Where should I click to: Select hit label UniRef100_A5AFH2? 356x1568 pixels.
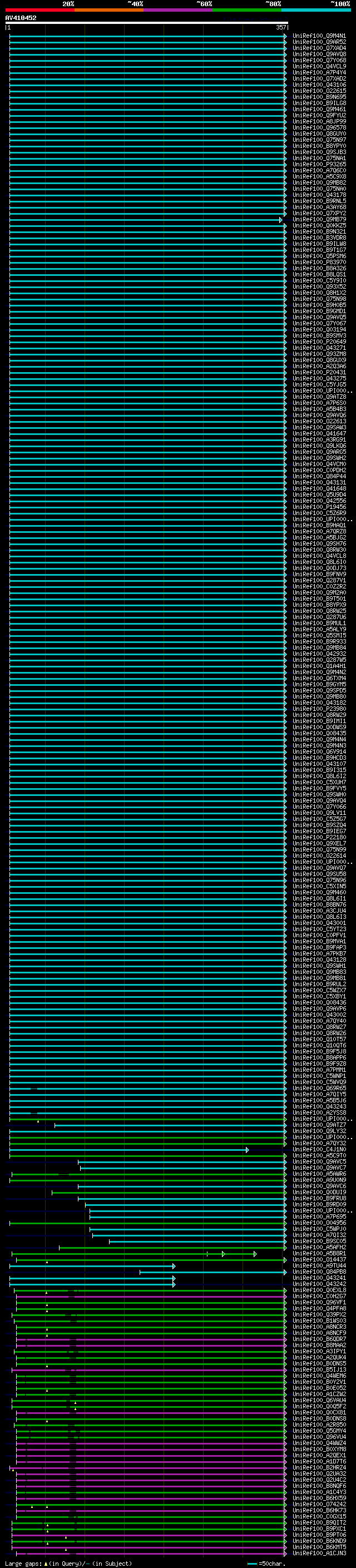tap(319, 1247)
